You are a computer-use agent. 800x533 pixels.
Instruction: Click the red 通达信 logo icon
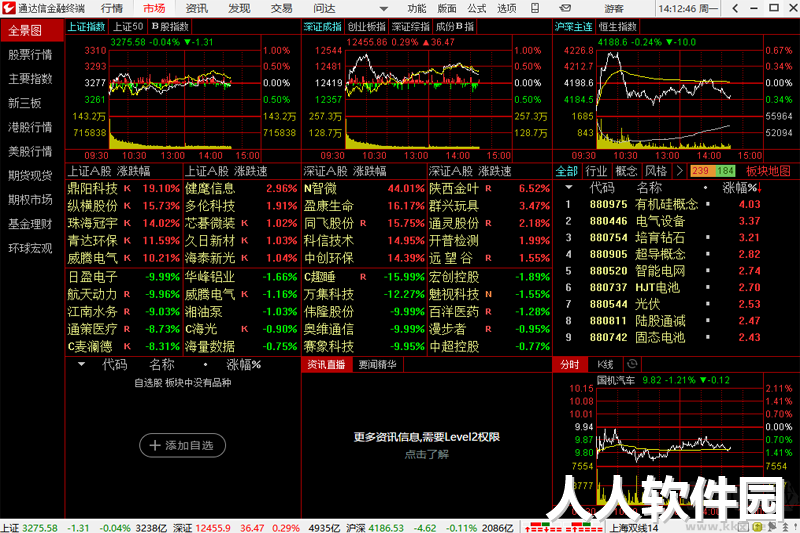(x=8, y=8)
